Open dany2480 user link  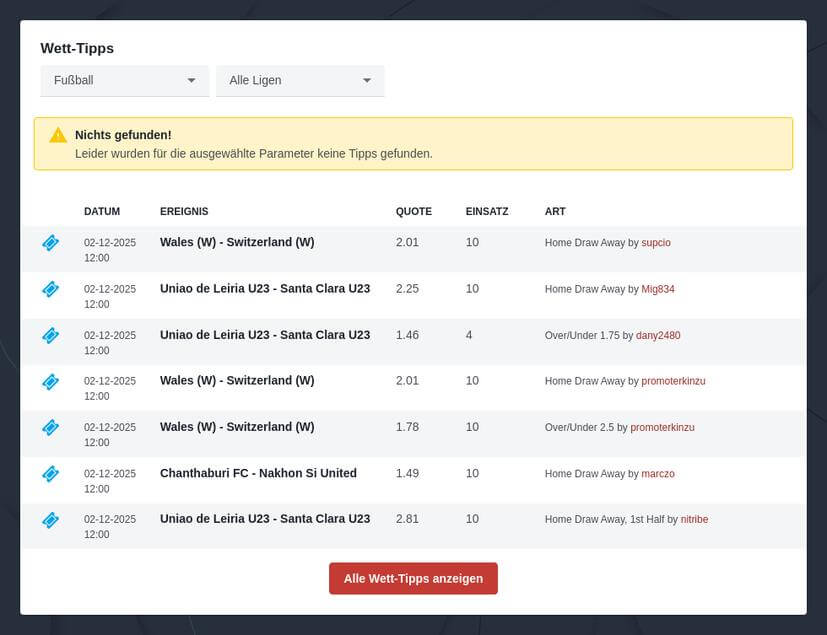coord(658,336)
